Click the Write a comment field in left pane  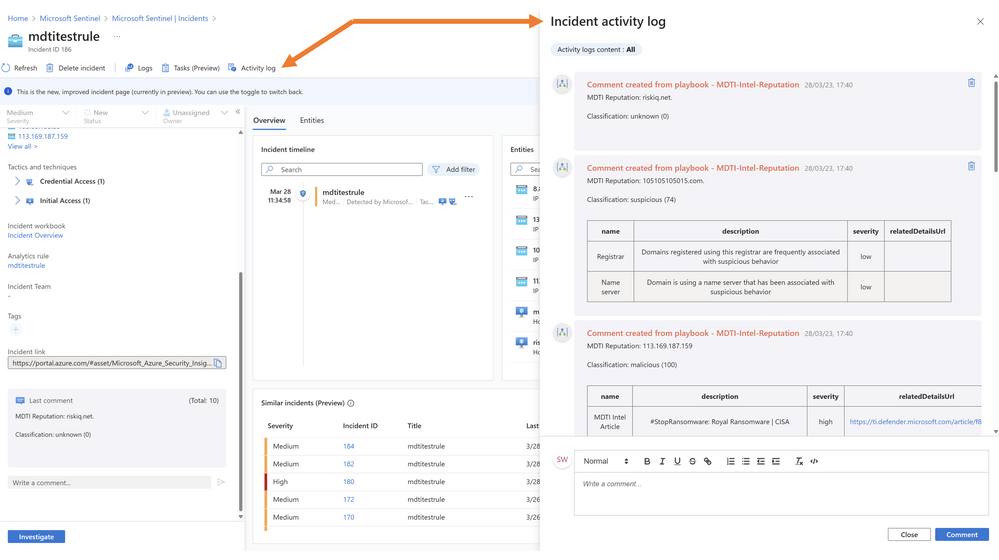tap(109, 482)
